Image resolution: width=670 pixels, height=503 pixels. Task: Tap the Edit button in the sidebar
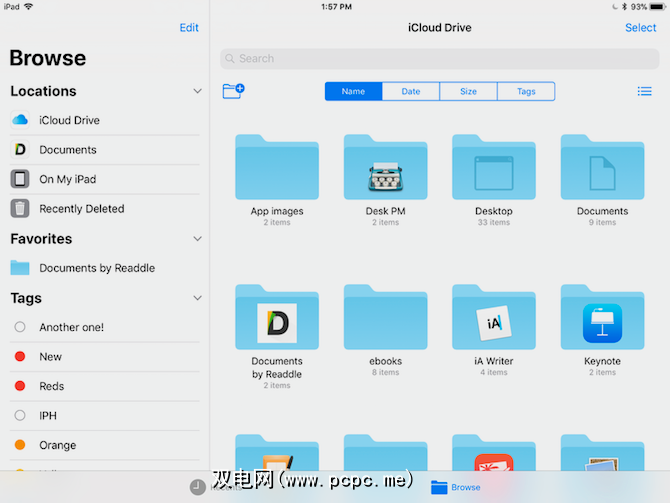189,28
